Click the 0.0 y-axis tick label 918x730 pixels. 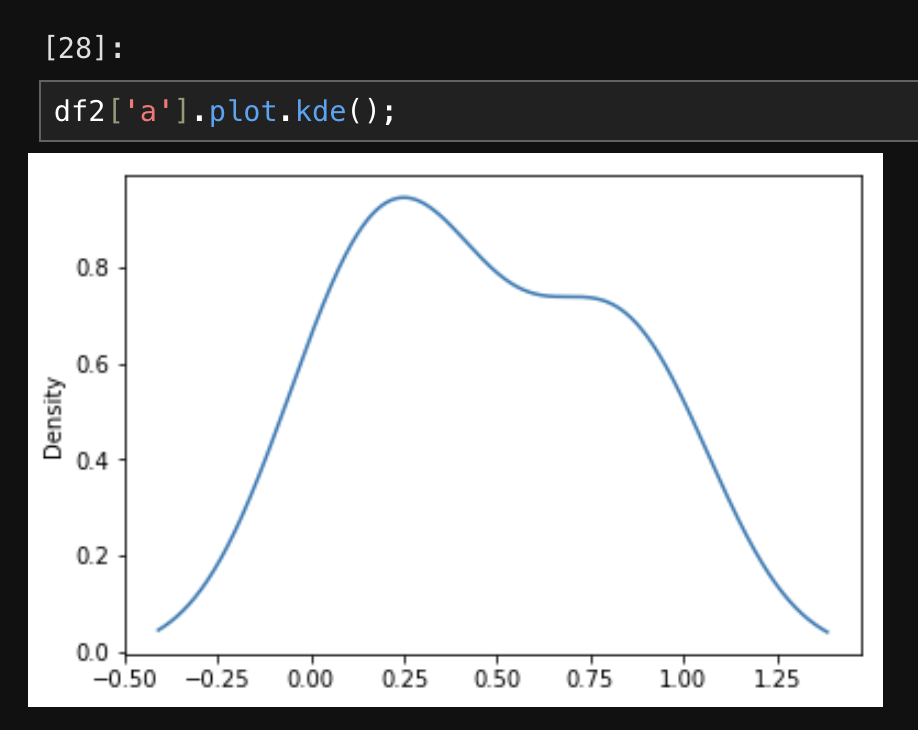[93, 652]
